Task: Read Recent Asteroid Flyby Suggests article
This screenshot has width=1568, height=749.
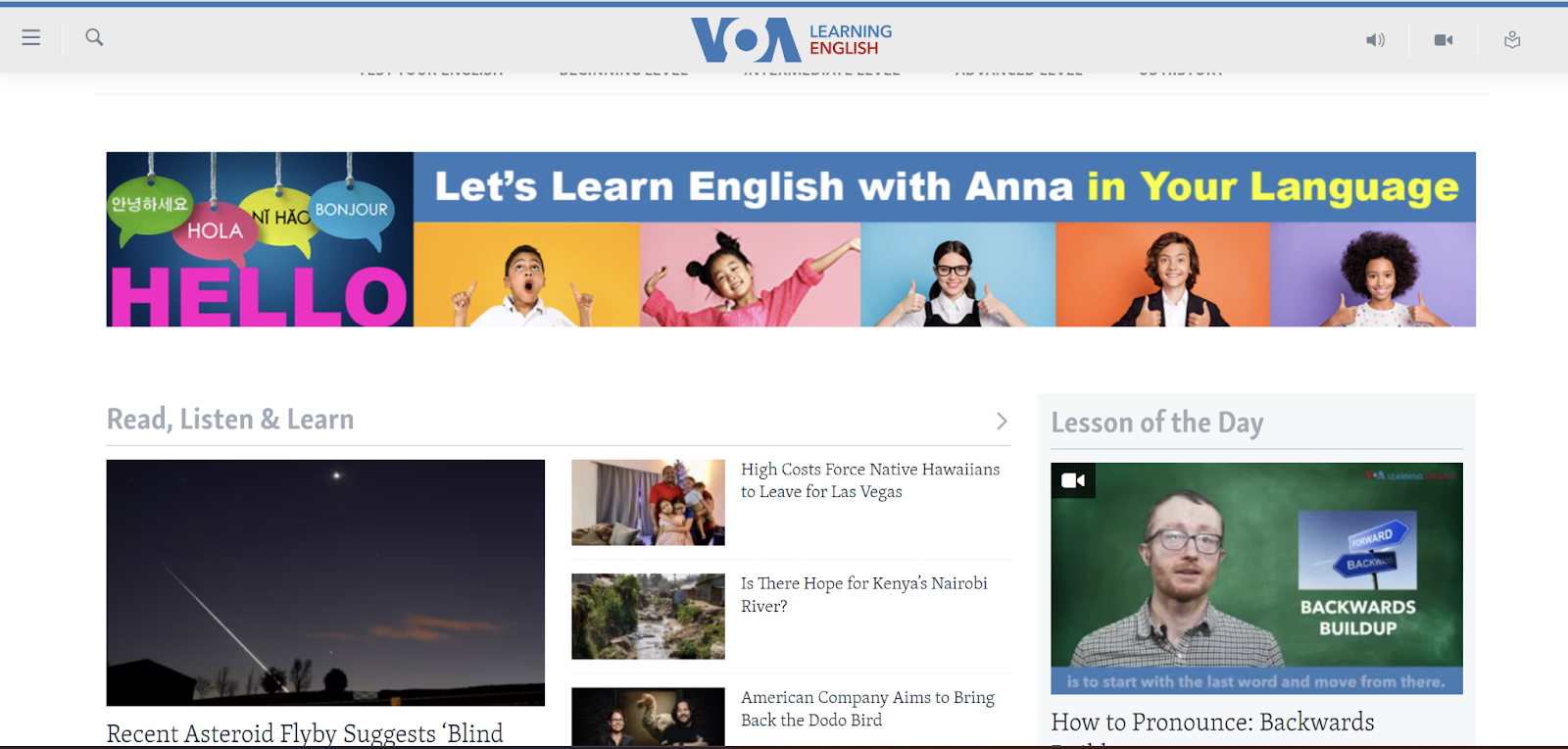Action: coord(305,733)
